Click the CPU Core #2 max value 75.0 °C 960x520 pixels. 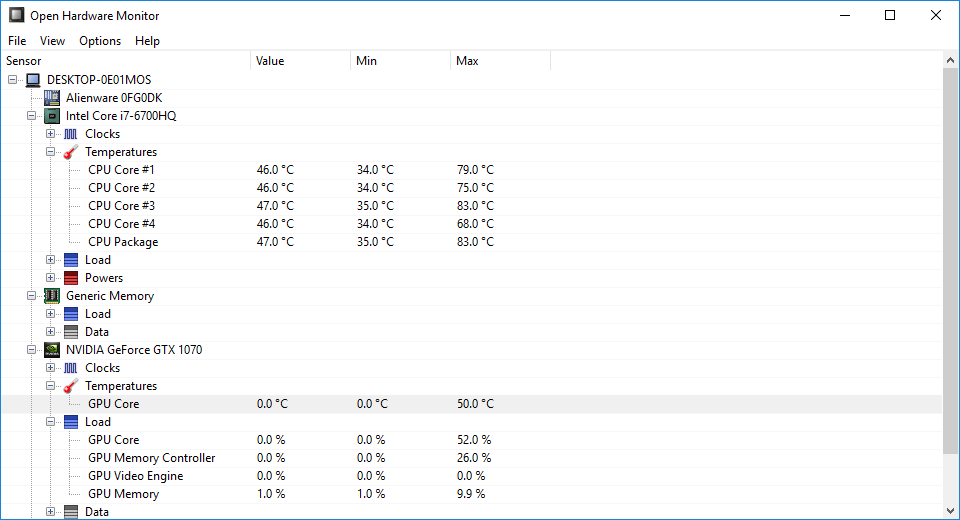[x=475, y=188]
